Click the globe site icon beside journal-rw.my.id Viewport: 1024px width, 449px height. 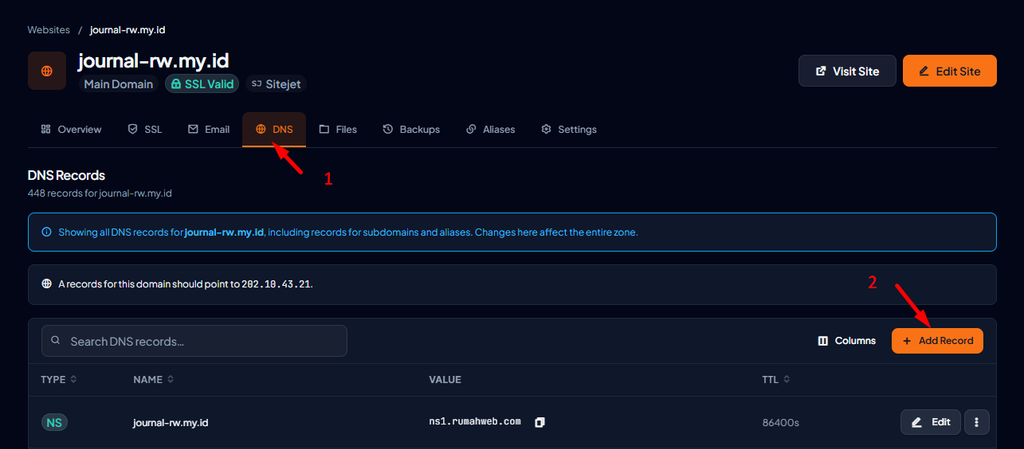click(x=46, y=71)
